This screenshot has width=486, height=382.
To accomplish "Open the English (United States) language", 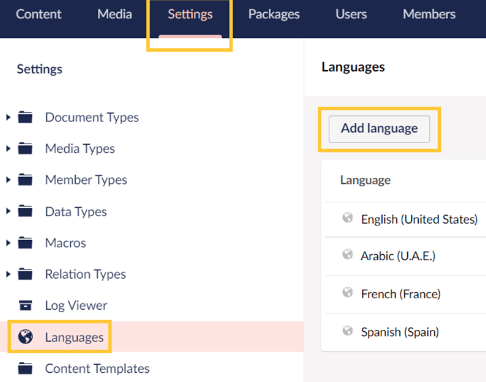I will tap(419, 219).
